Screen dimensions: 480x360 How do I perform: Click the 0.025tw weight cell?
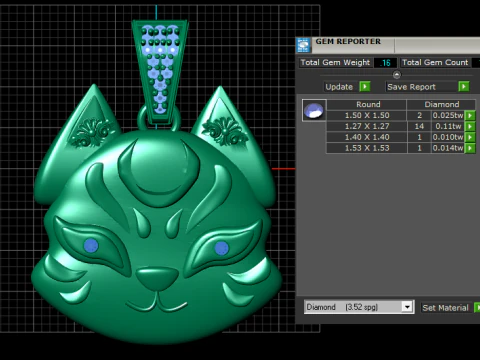tap(448, 115)
